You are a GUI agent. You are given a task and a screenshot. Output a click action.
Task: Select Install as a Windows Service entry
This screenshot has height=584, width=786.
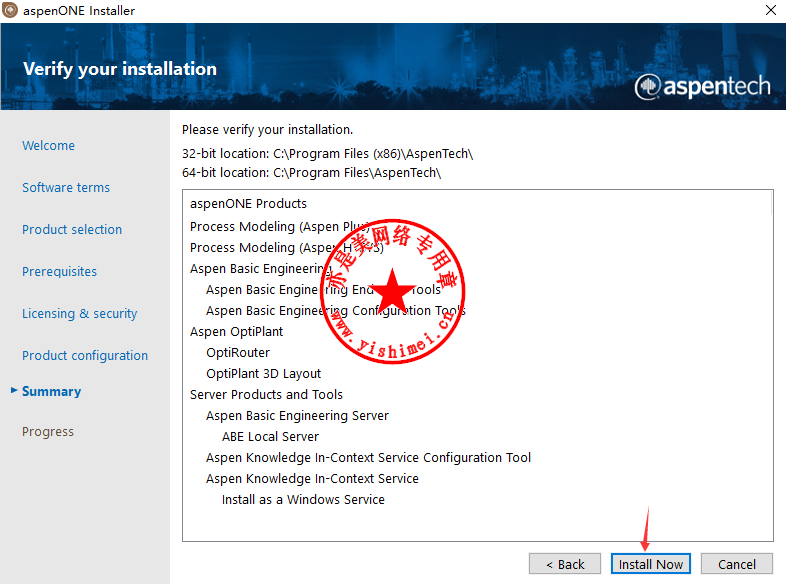click(303, 500)
